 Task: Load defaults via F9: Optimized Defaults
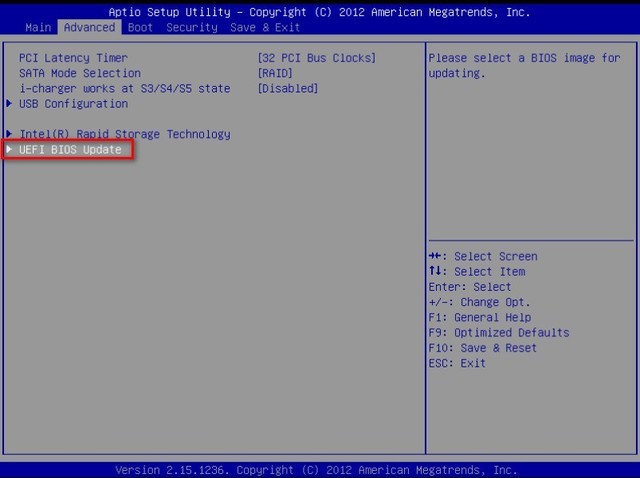[x=498, y=333]
